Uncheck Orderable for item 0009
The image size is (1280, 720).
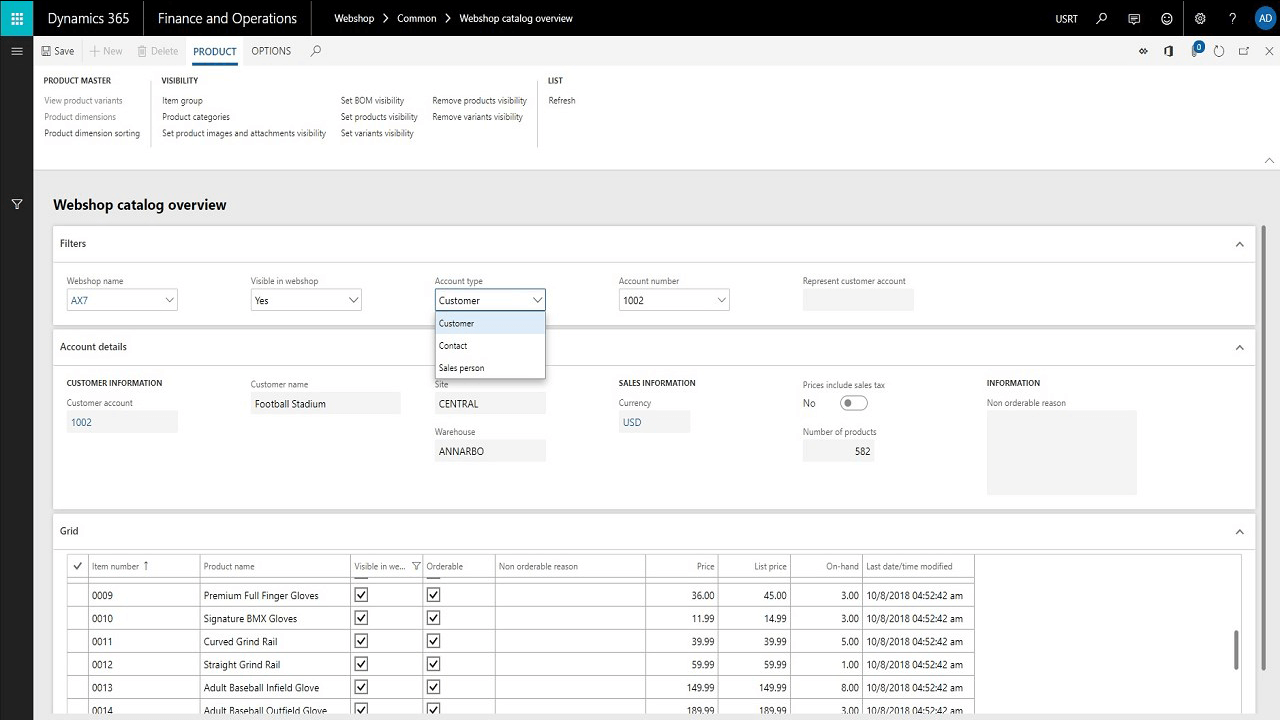433,594
